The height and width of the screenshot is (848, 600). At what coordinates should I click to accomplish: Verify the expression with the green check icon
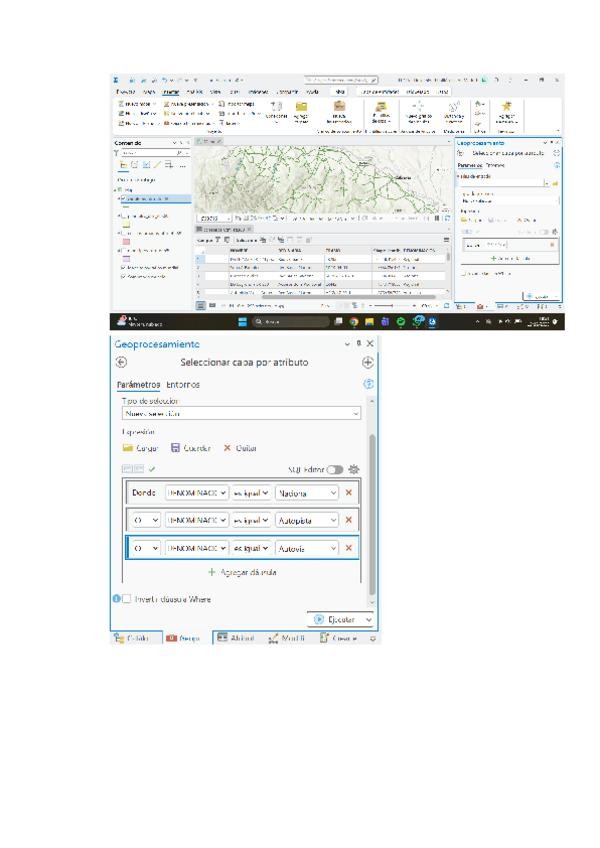(151, 469)
